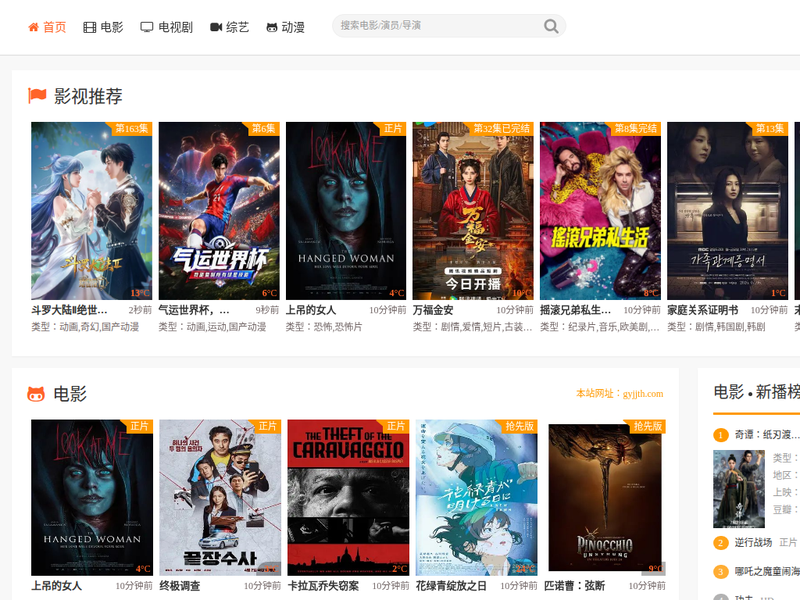Open the 气运世界杯 poster

219,211
